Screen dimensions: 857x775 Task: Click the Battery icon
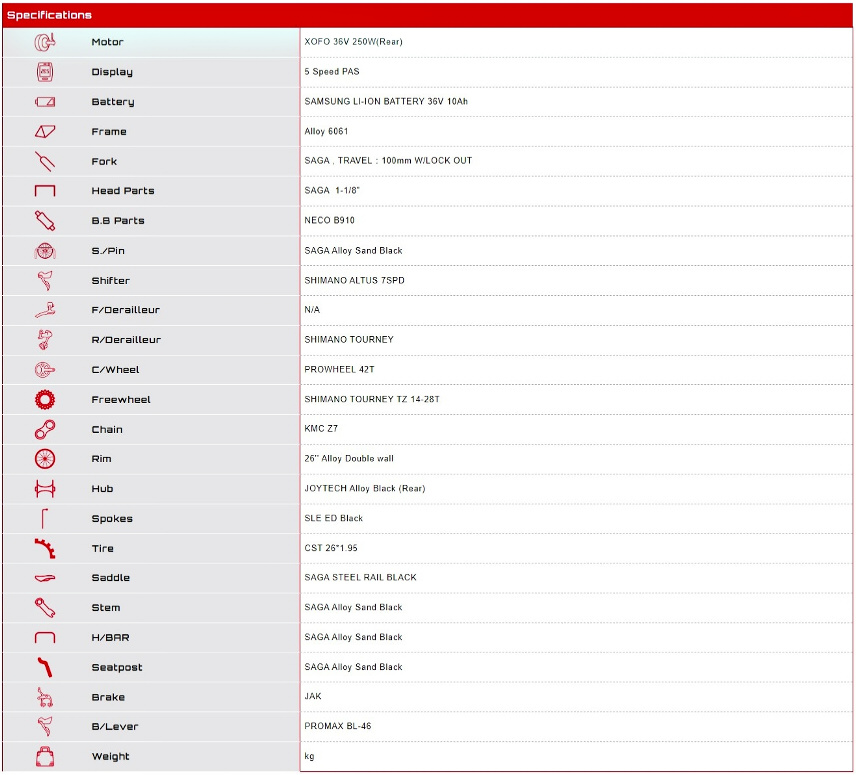[x=45, y=102]
